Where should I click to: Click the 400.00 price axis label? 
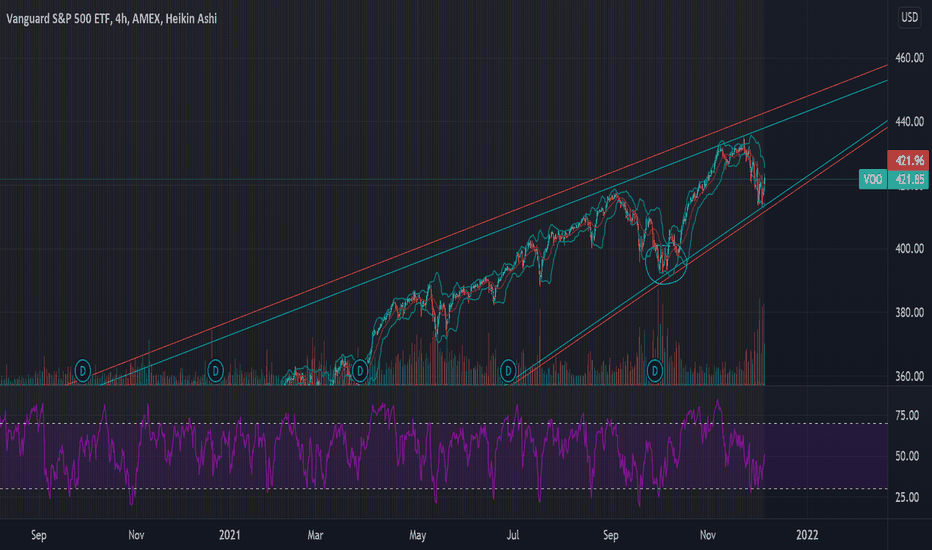pyautogui.click(x=909, y=249)
